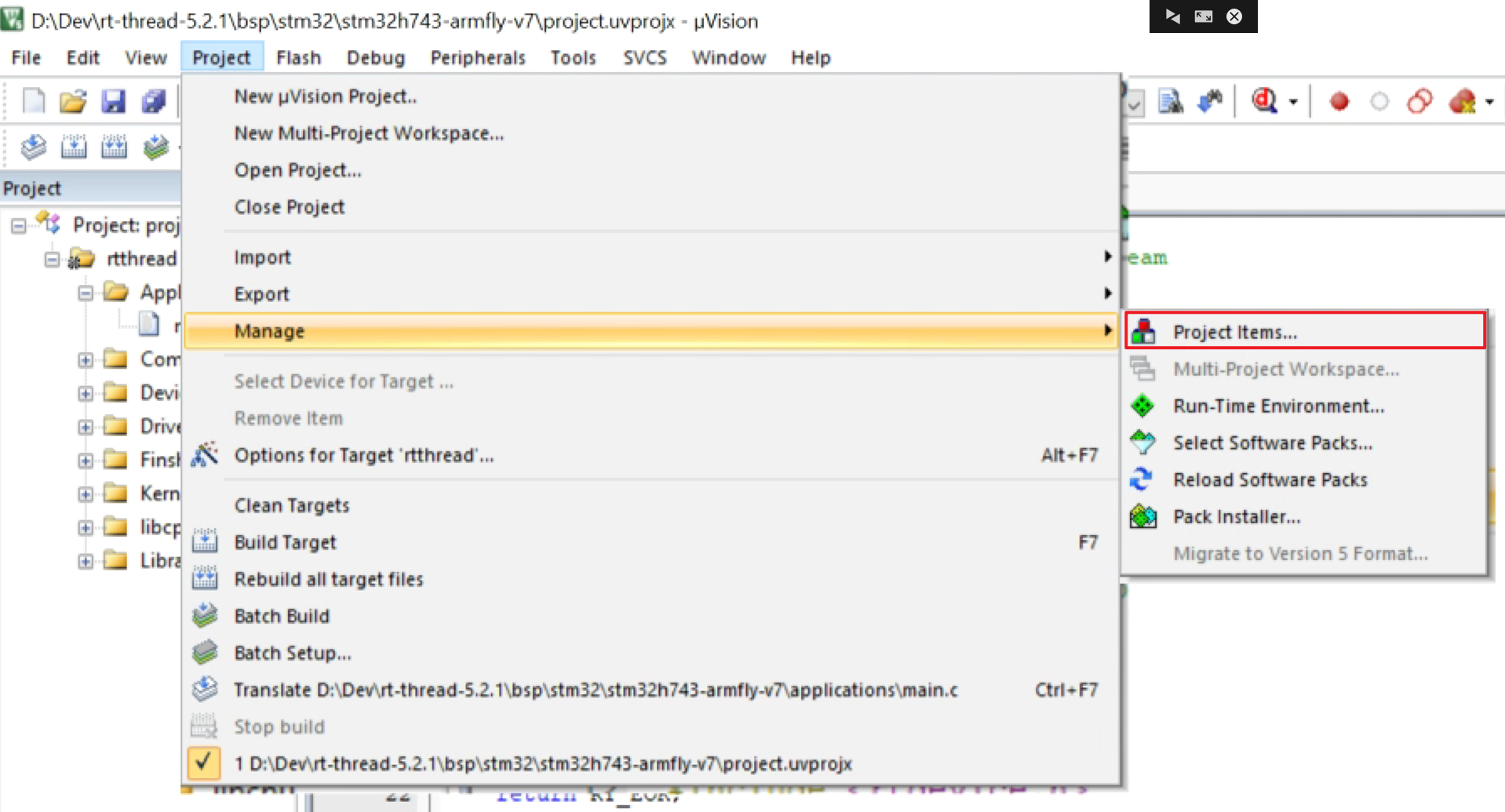This screenshot has height=812, width=1505.
Task: Save the current file
Action: (113, 100)
